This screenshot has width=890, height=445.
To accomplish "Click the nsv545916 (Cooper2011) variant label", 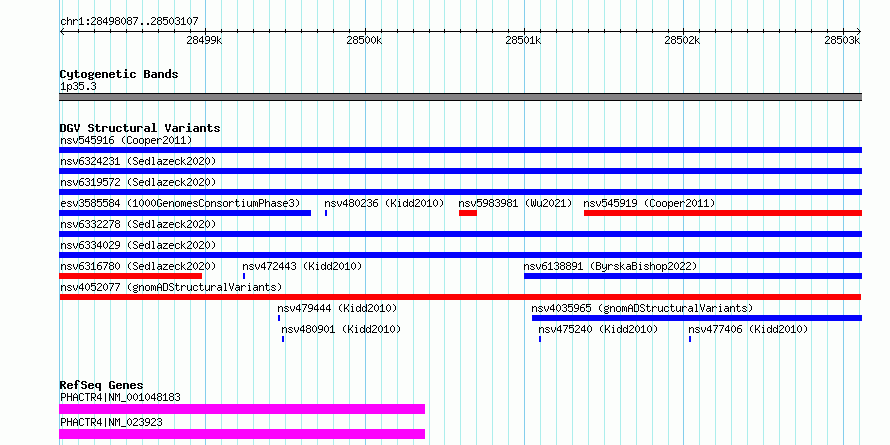I will [x=126, y=140].
